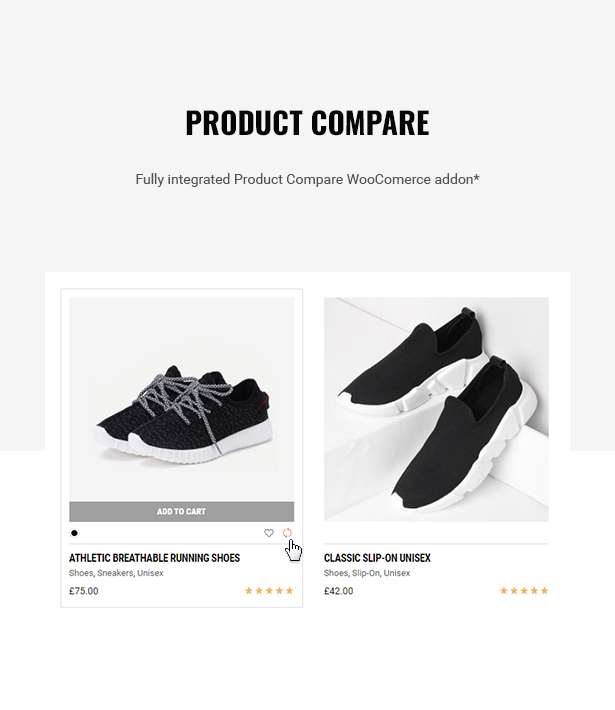Click the Product Compare WooCommerce addon subtitle
This screenshot has width=615, height=710.
(308, 179)
